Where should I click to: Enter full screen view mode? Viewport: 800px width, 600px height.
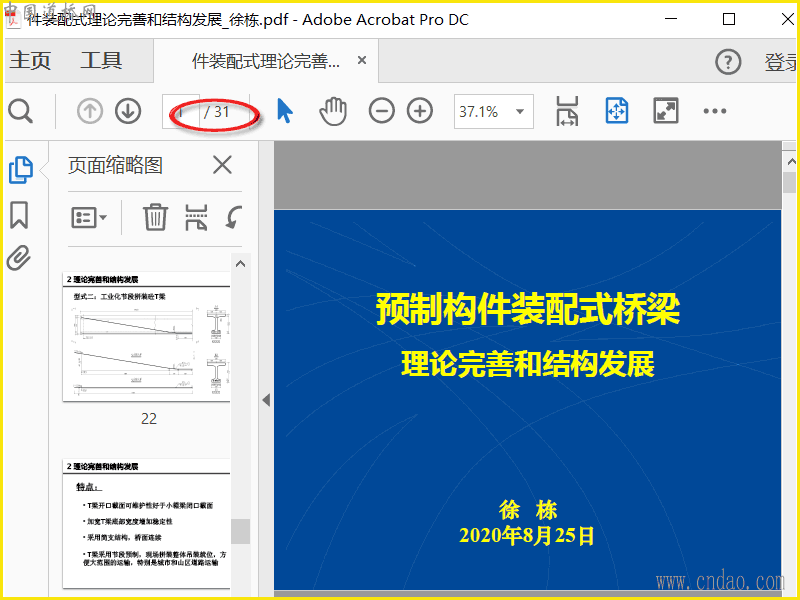pos(666,111)
